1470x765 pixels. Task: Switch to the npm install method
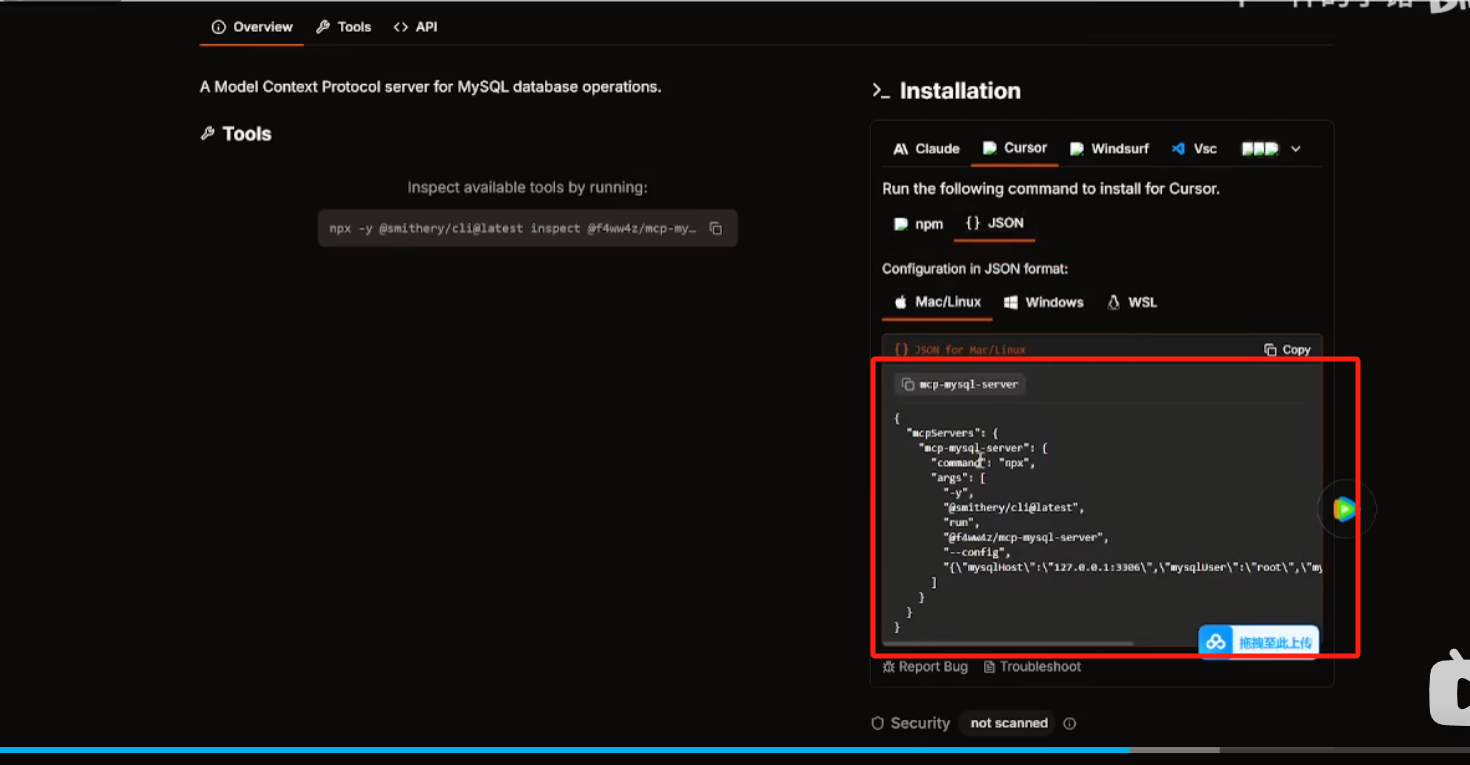coord(919,224)
